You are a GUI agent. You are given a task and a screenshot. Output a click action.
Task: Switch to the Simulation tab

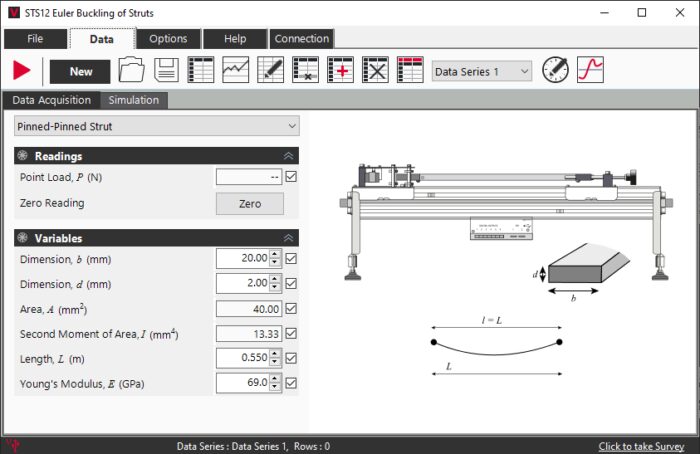click(x=134, y=100)
